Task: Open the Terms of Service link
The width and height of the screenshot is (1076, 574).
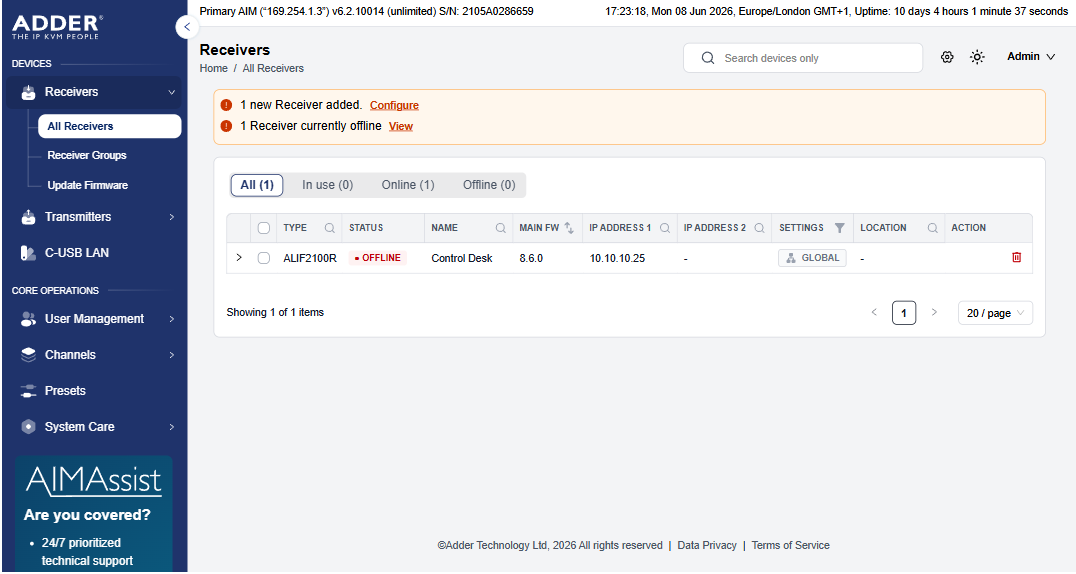Action: [791, 545]
